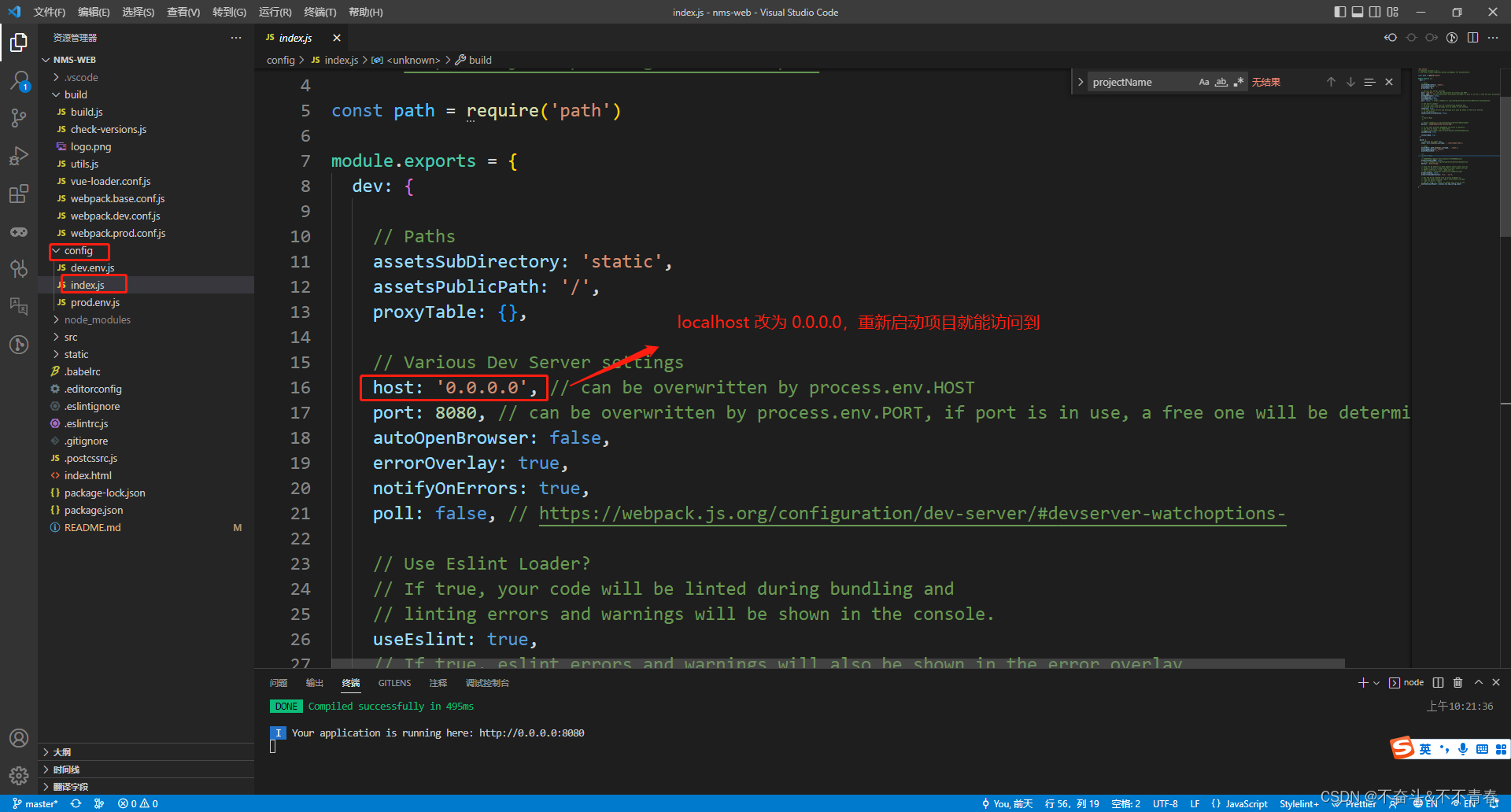Toggle find in selection icon
This screenshot has height=812, width=1511.
pyautogui.click(x=1369, y=82)
